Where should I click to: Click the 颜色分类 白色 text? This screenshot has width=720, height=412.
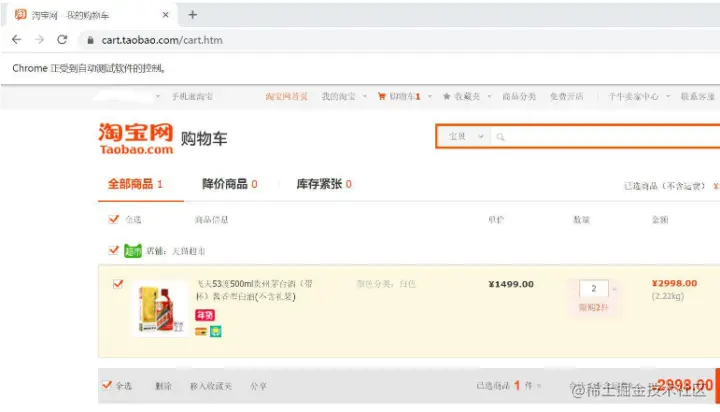point(386,284)
